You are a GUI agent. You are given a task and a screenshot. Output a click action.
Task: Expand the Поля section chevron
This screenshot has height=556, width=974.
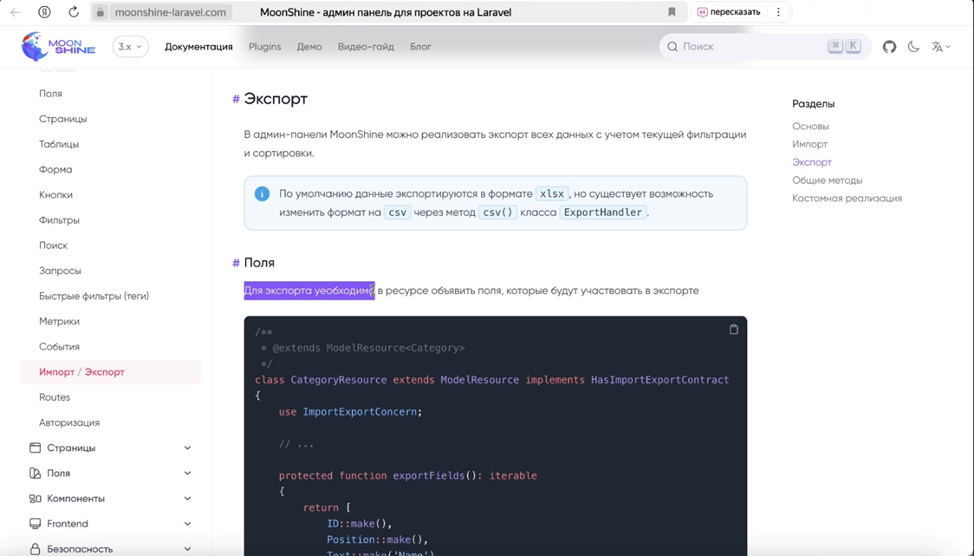pos(188,473)
